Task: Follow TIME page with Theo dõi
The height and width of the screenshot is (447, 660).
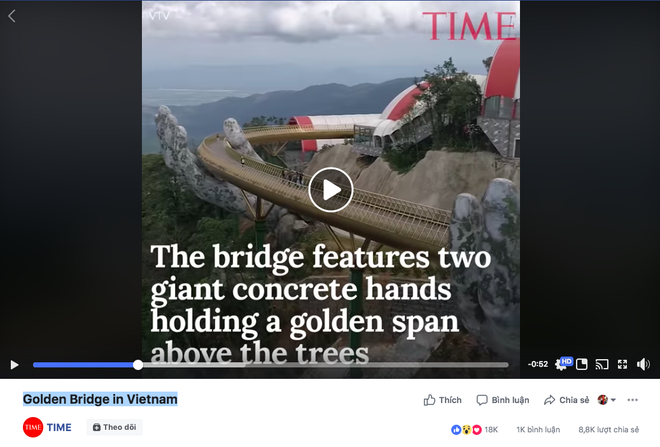Action: coord(114,427)
